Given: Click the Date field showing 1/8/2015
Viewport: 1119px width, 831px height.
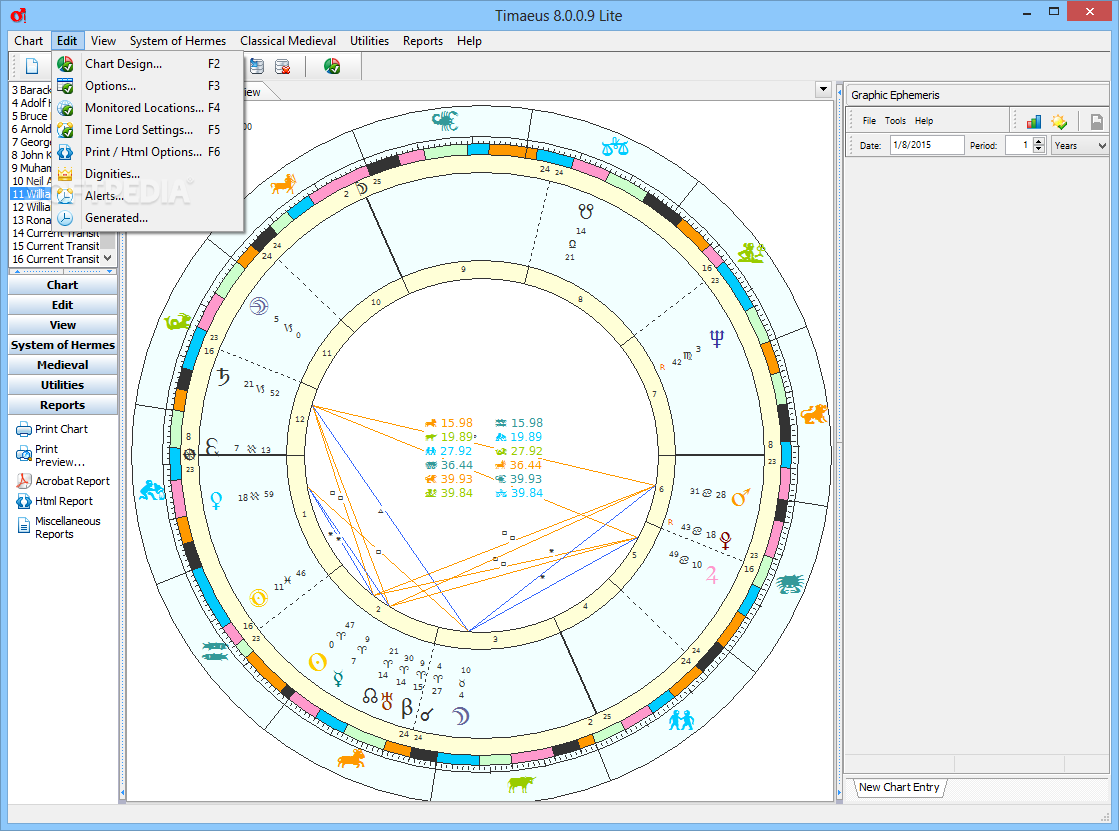Looking at the screenshot, I should pyautogui.click(x=927, y=145).
